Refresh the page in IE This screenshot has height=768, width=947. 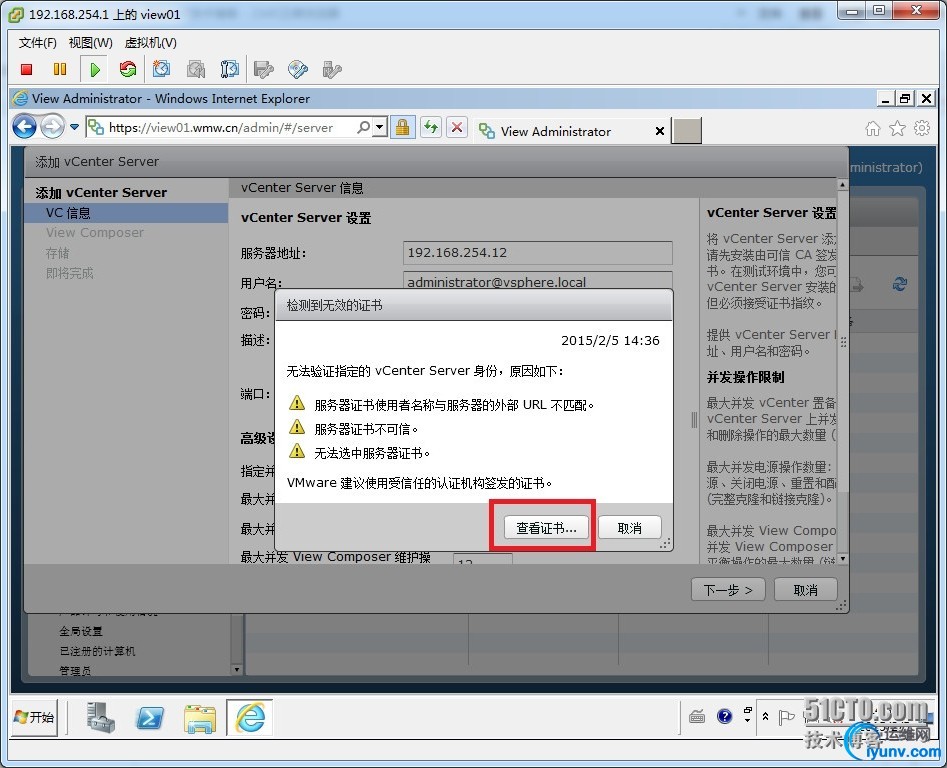(431, 127)
